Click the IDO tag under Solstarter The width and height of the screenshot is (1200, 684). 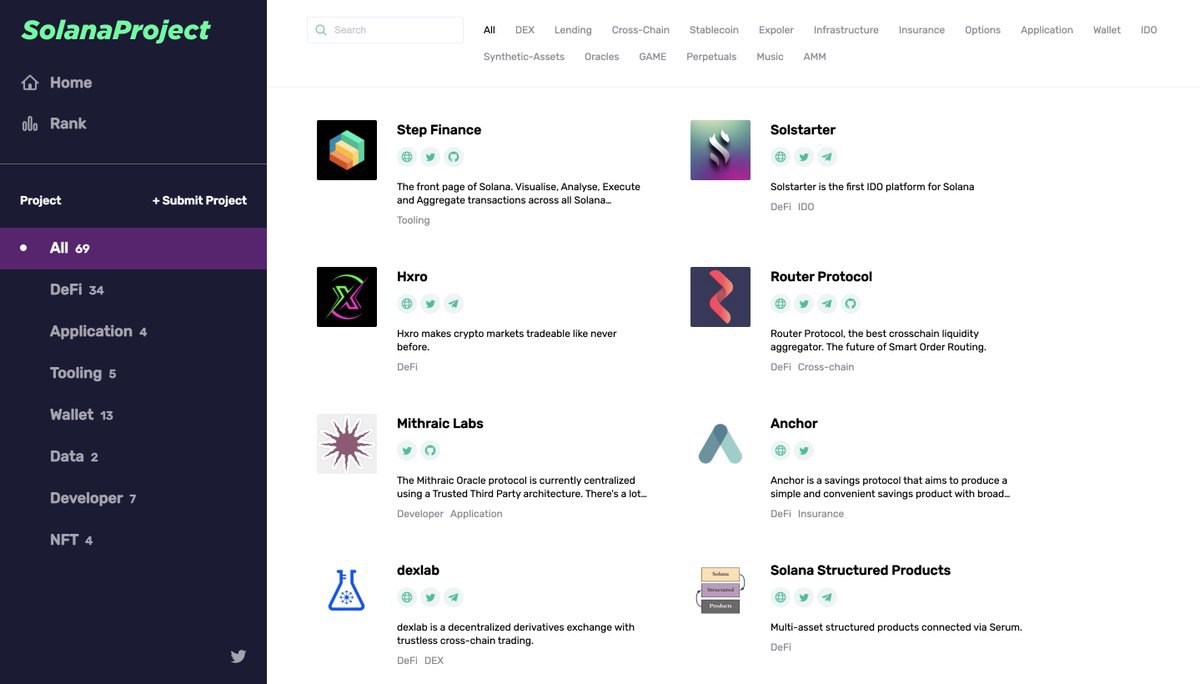click(806, 207)
